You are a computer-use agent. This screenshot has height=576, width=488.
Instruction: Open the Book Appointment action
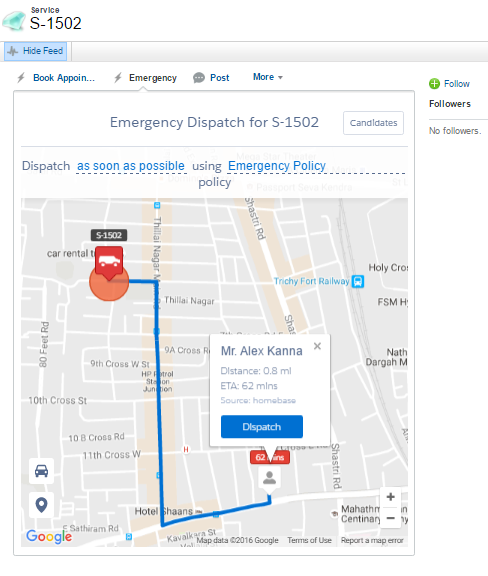[x=64, y=78]
